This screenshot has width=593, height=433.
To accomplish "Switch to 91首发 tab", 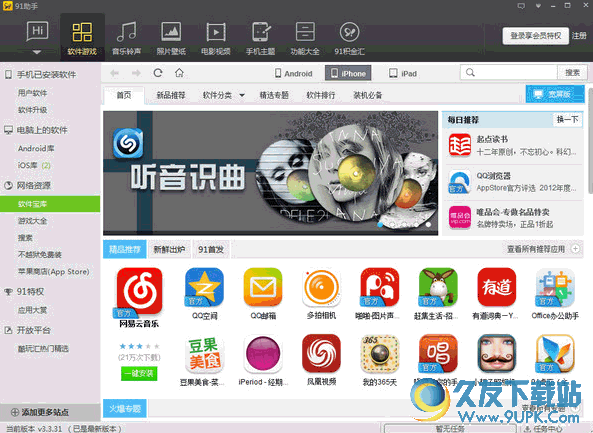I will tap(211, 250).
